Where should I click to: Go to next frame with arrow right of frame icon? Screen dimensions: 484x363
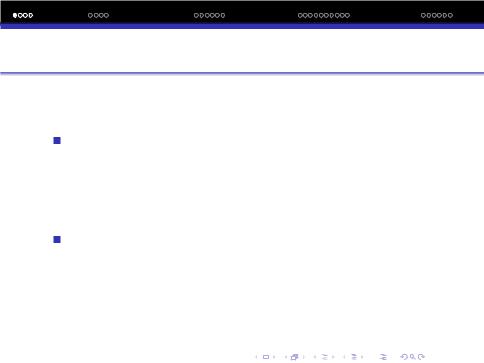(304, 357)
